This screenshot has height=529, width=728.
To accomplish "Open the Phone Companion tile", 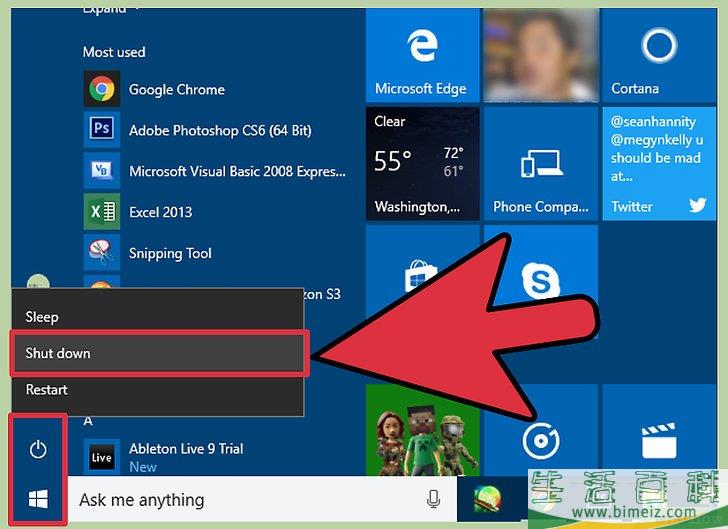I will [539, 163].
